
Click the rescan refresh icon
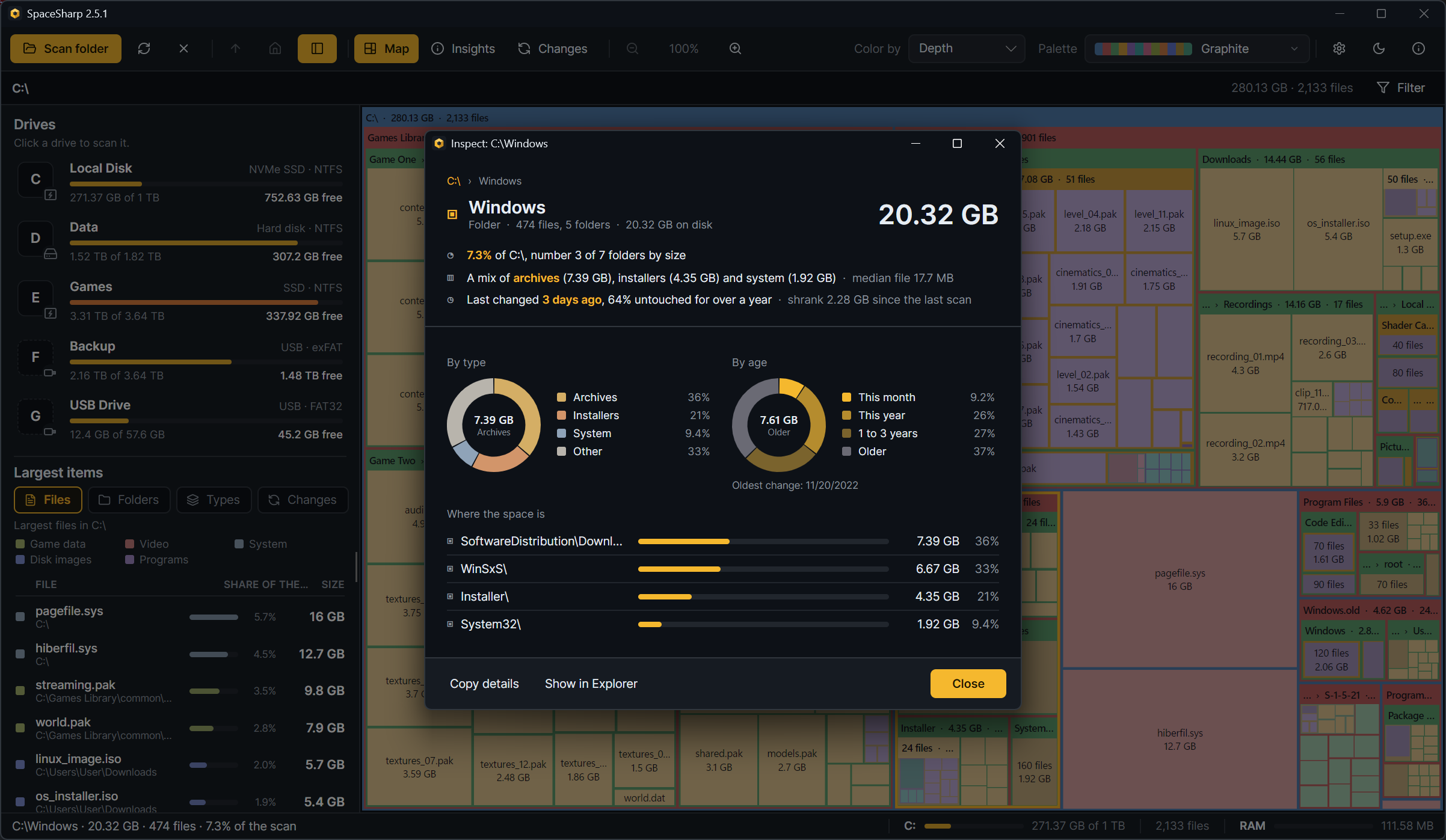[x=144, y=49]
